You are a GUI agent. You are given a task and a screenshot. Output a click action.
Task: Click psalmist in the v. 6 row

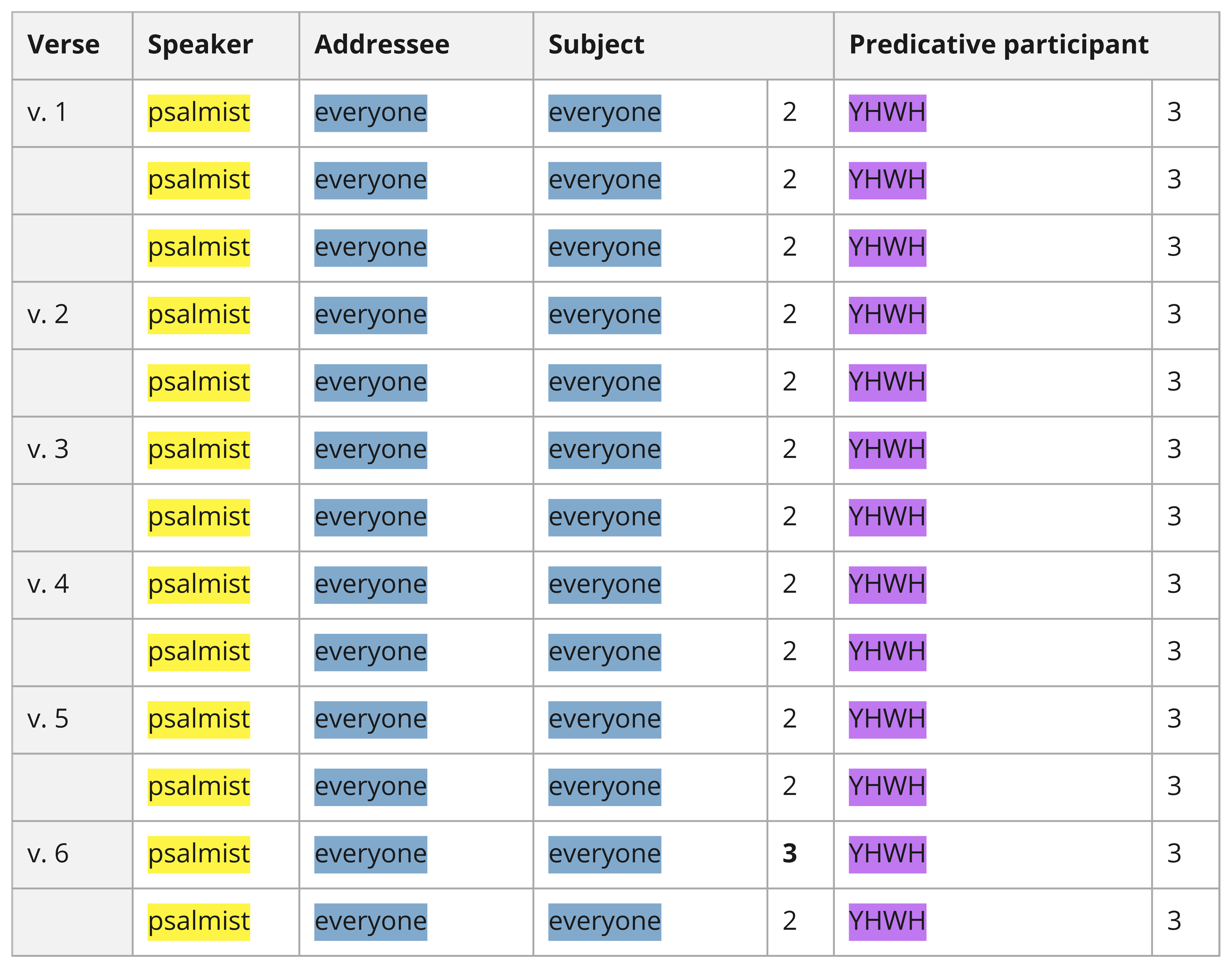(199, 855)
